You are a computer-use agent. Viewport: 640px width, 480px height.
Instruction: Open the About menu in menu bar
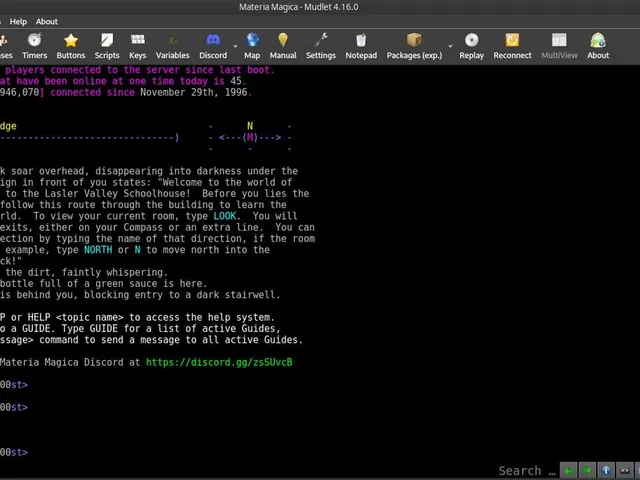coord(47,22)
